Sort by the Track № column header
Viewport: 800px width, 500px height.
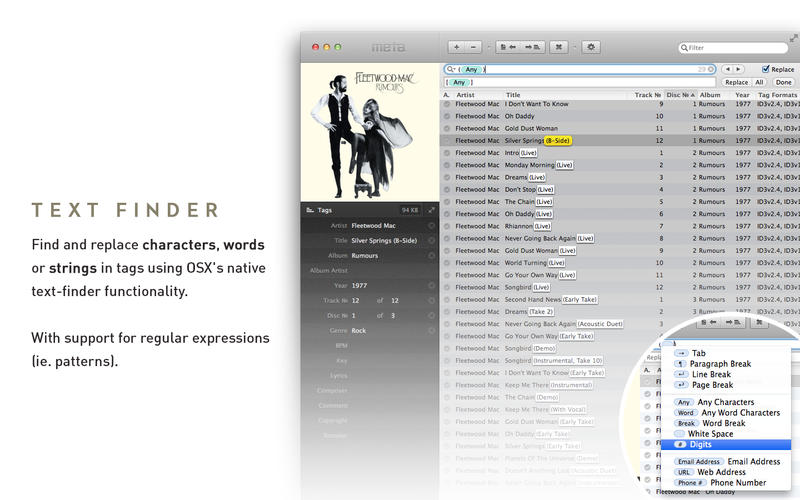click(x=645, y=95)
